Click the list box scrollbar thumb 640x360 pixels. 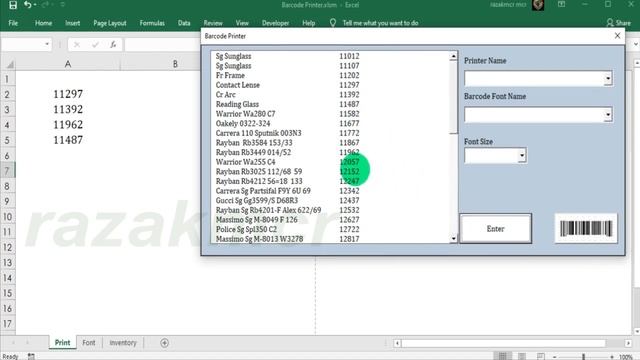click(x=453, y=97)
